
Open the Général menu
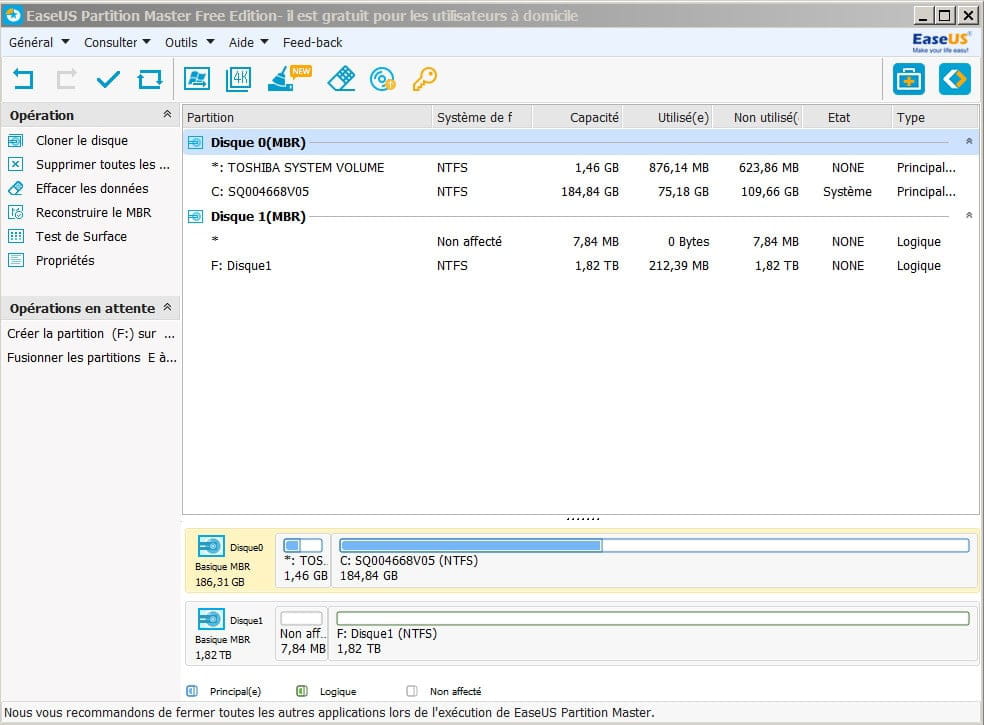pos(38,43)
